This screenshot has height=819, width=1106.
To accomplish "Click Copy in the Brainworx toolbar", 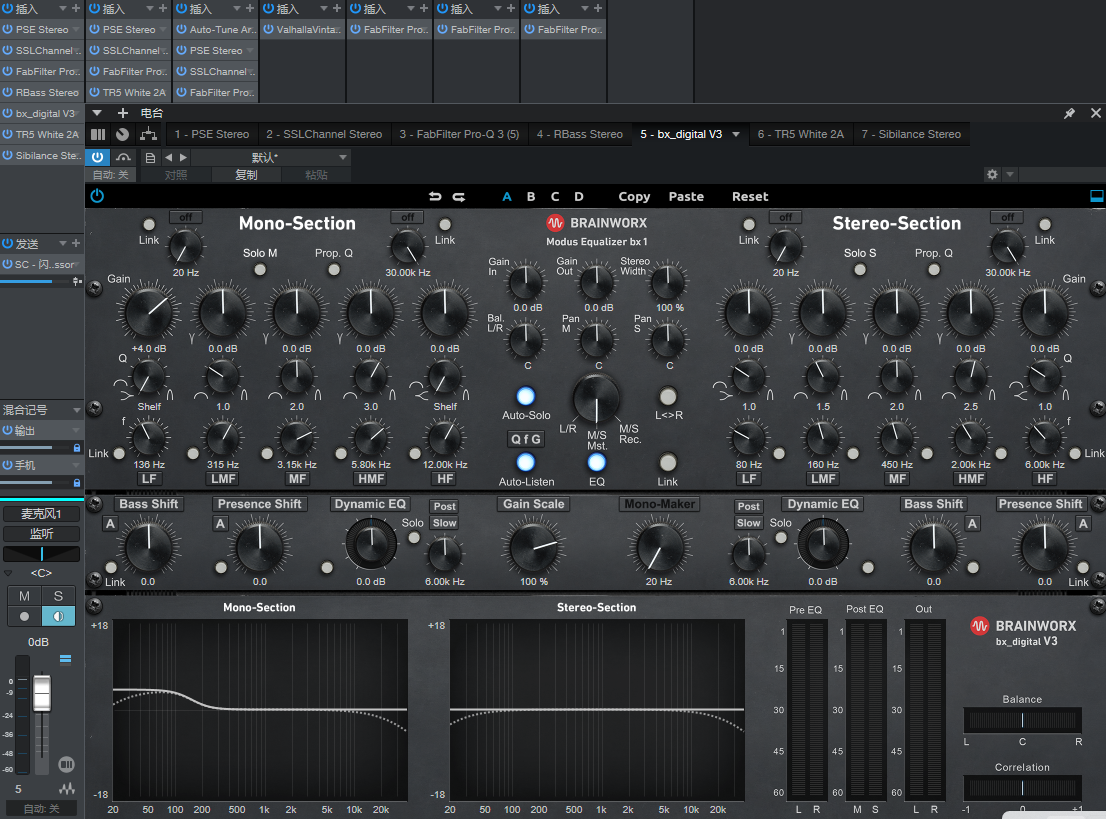I will 634,197.
